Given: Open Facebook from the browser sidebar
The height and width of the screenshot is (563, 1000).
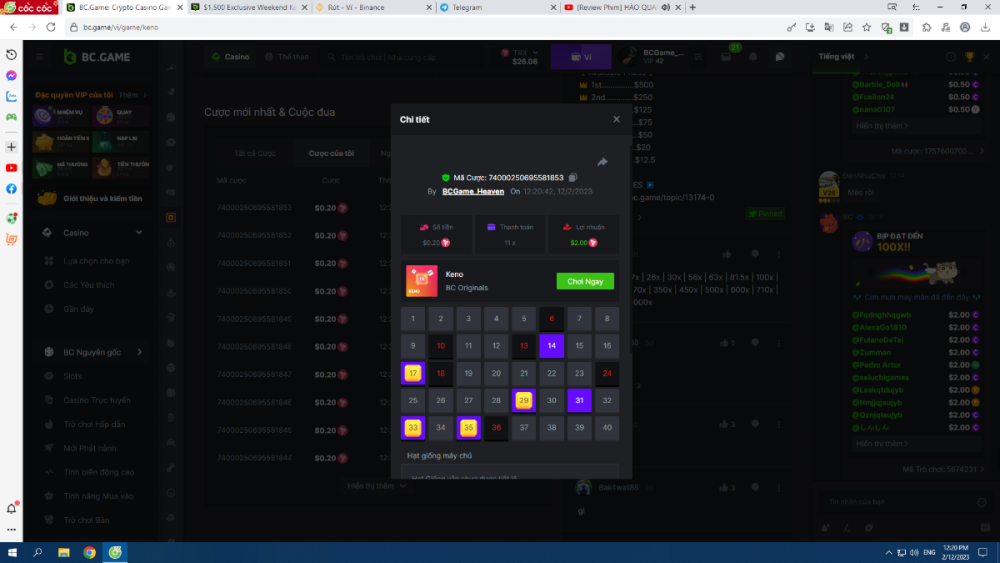Looking at the screenshot, I should coord(11,189).
